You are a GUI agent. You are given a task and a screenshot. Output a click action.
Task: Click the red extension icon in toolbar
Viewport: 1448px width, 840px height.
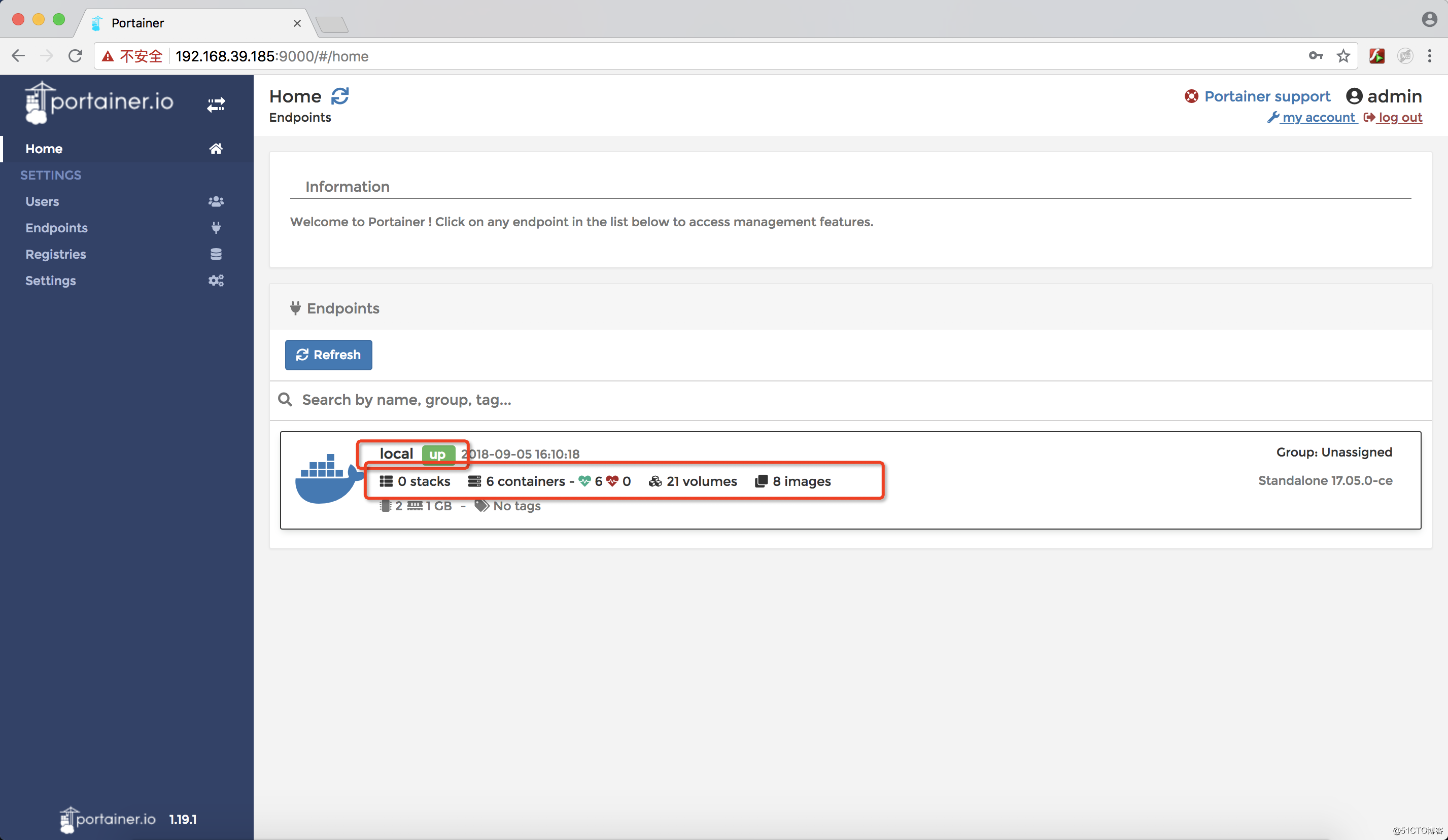[1377, 56]
